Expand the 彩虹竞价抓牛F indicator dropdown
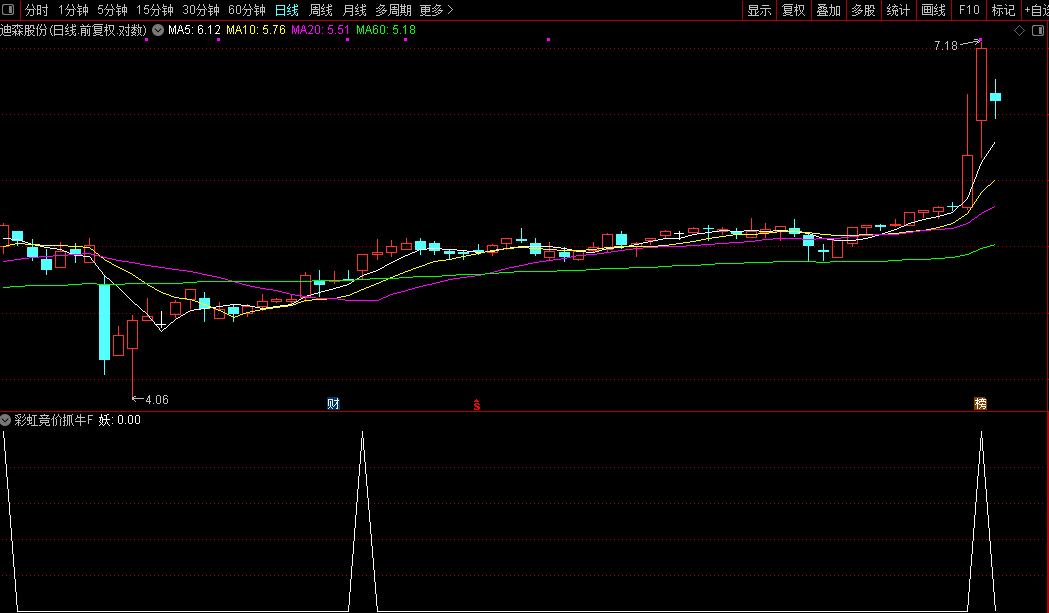 (x=5, y=420)
